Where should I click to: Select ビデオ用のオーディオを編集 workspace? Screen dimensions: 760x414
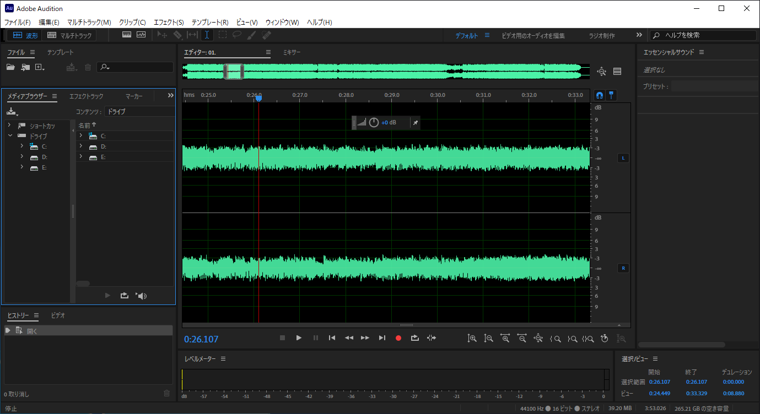tap(533, 36)
